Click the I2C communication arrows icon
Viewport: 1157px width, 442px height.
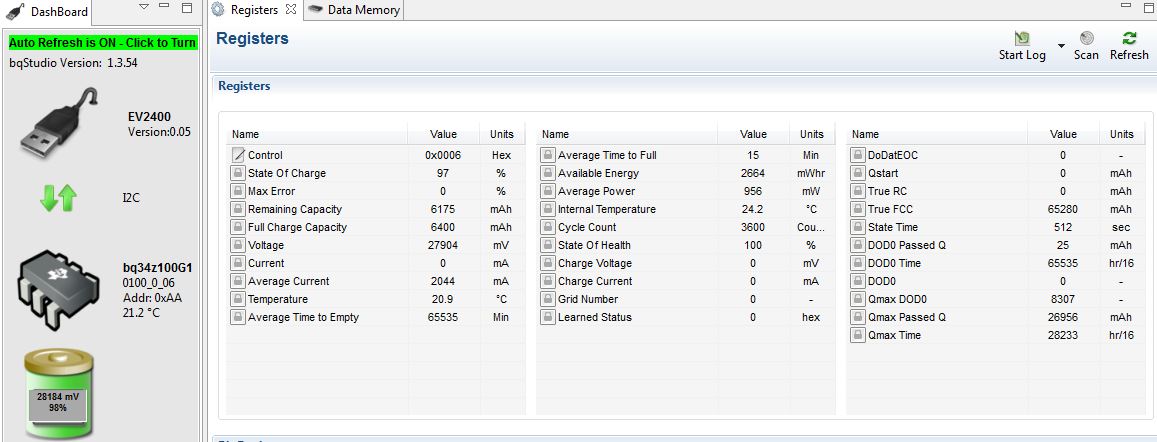tap(58, 198)
